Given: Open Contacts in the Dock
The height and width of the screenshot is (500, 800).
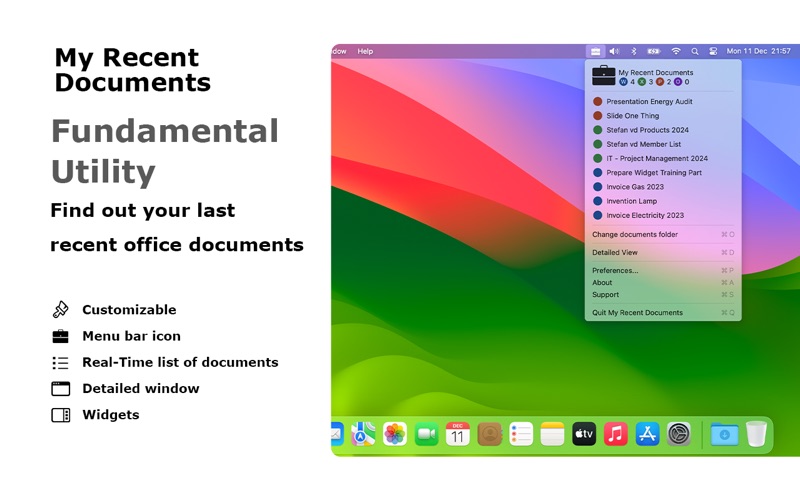Looking at the screenshot, I should pos(489,434).
